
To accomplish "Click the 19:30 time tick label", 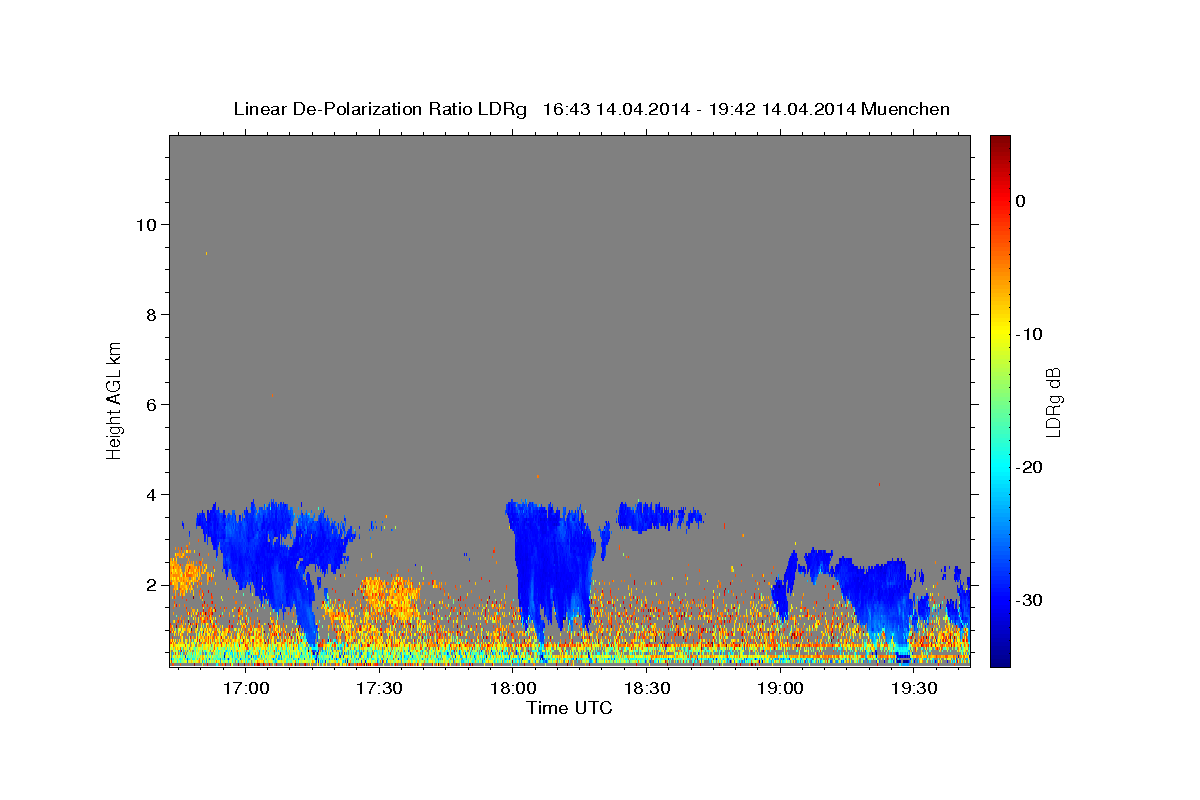I will click(914, 688).
